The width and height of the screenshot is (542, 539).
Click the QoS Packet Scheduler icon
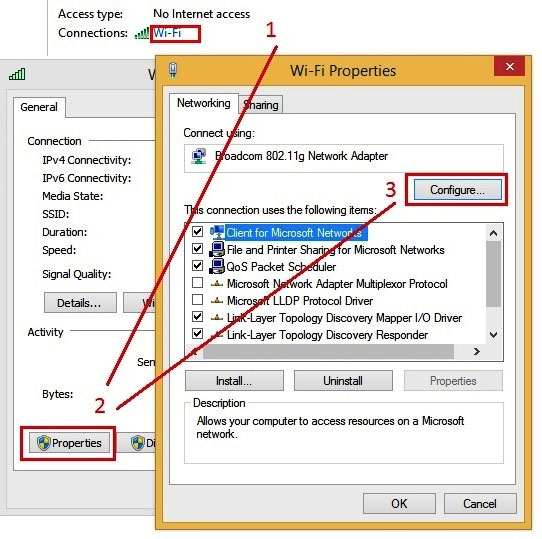coord(217,266)
